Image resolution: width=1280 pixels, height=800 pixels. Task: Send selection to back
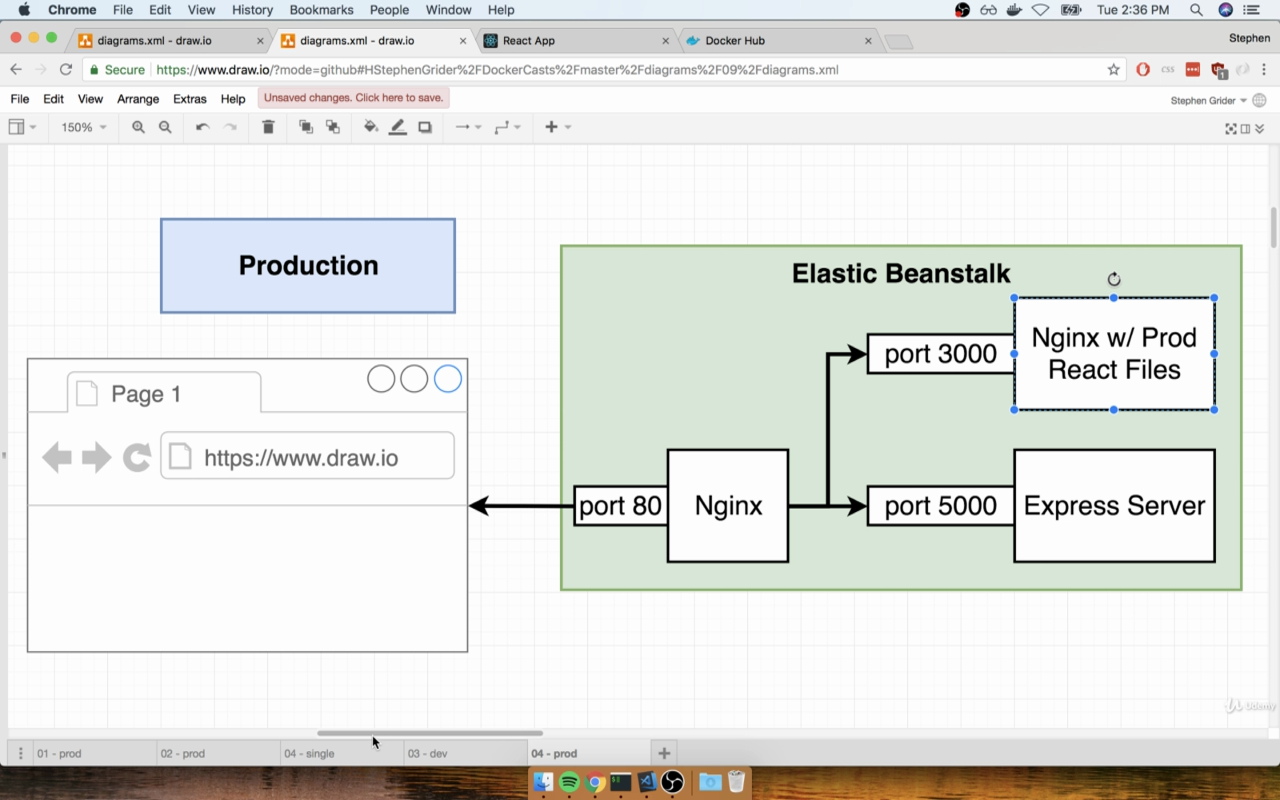[333, 127]
